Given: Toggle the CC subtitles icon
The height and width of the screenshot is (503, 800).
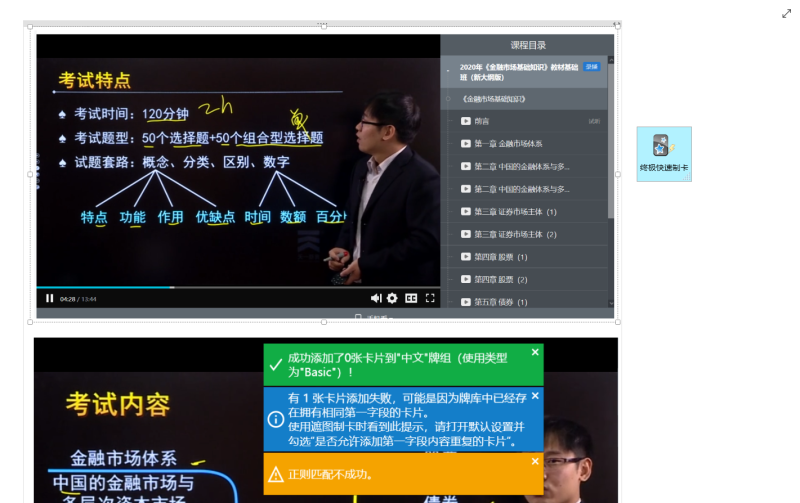Looking at the screenshot, I should coord(411,298).
